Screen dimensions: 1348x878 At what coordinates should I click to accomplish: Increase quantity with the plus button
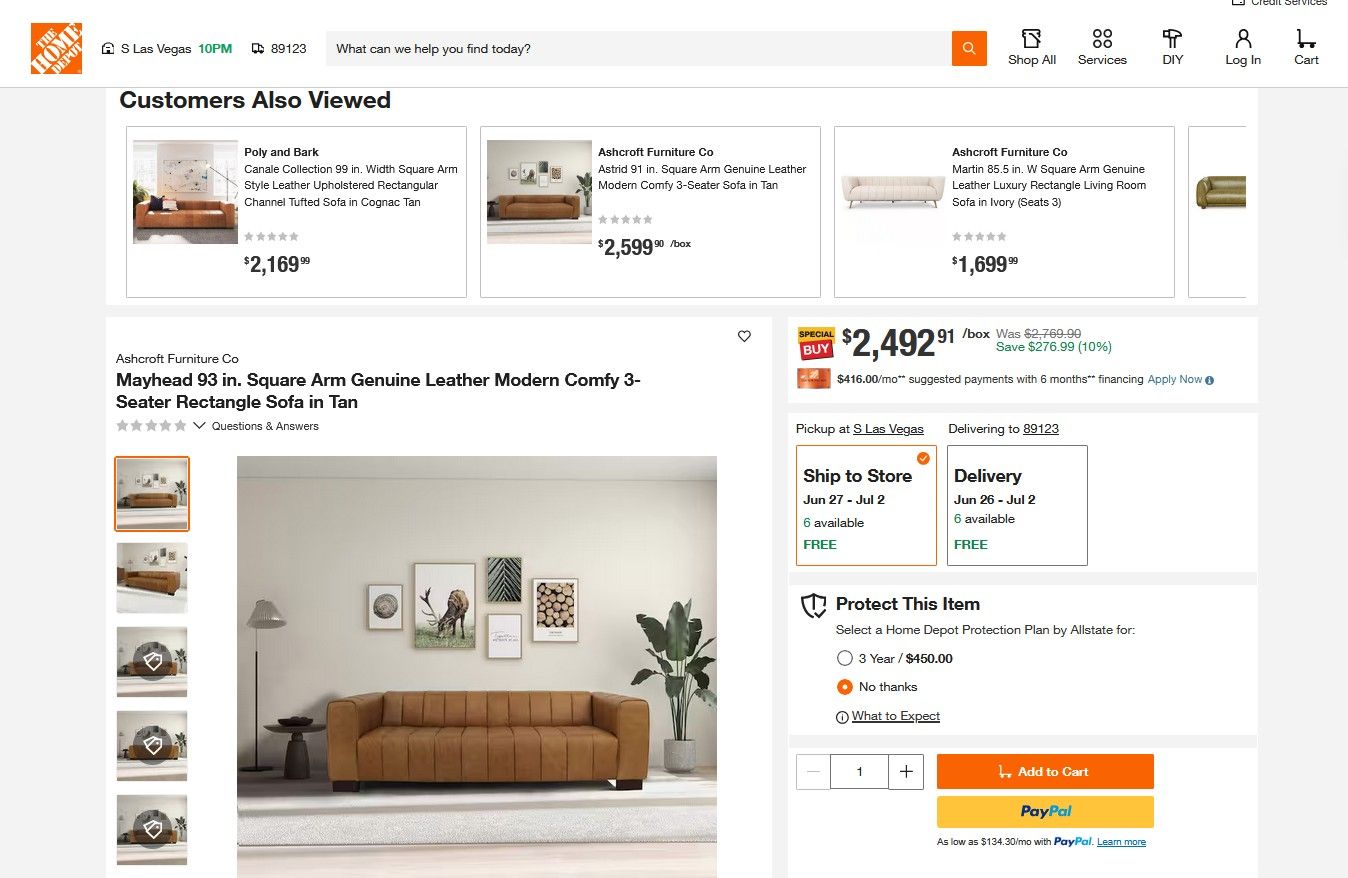(906, 772)
